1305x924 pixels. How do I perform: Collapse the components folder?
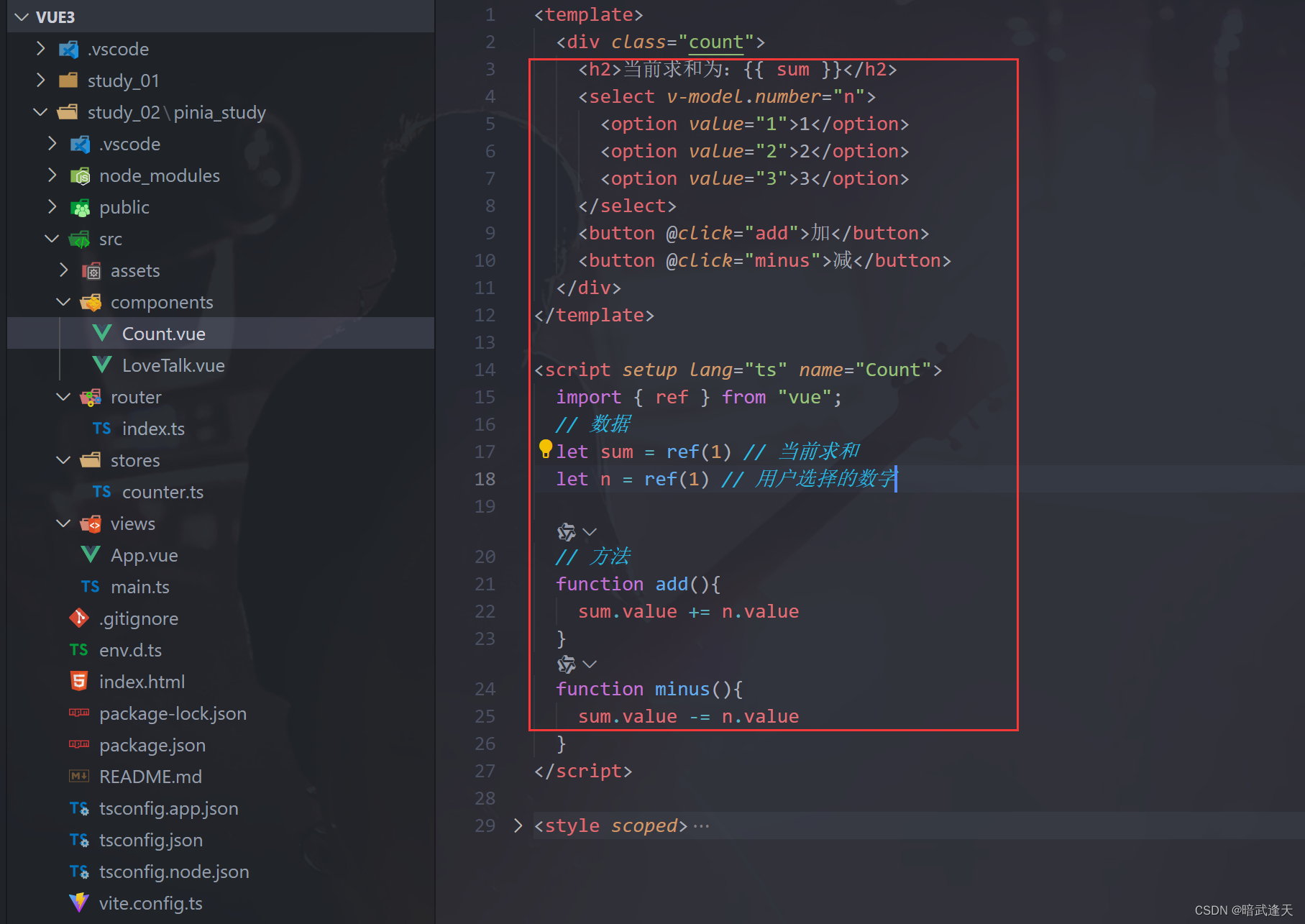pos(63,301)
